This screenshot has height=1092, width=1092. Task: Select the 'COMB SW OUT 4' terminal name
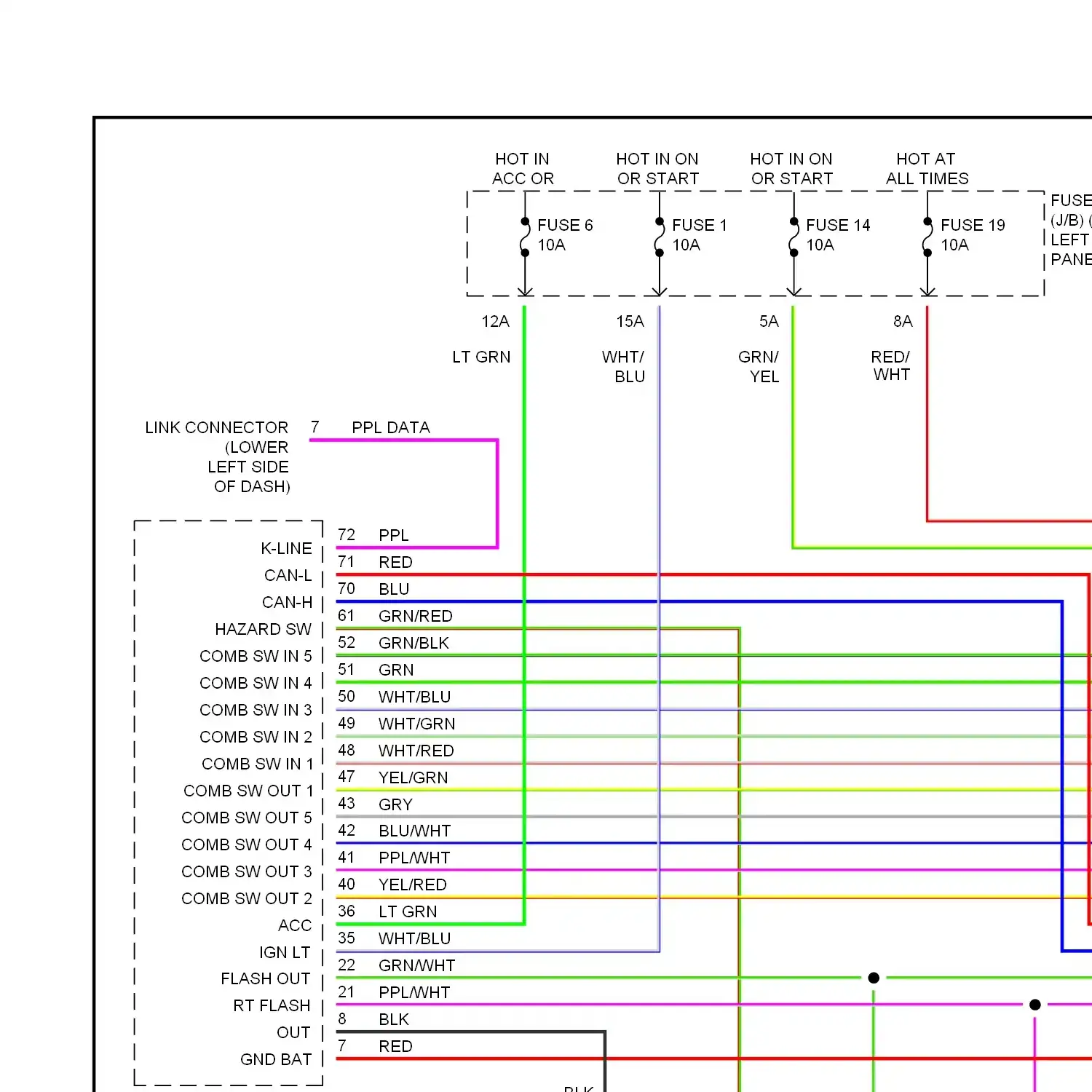pyautogui.click(x=247, y=844)
